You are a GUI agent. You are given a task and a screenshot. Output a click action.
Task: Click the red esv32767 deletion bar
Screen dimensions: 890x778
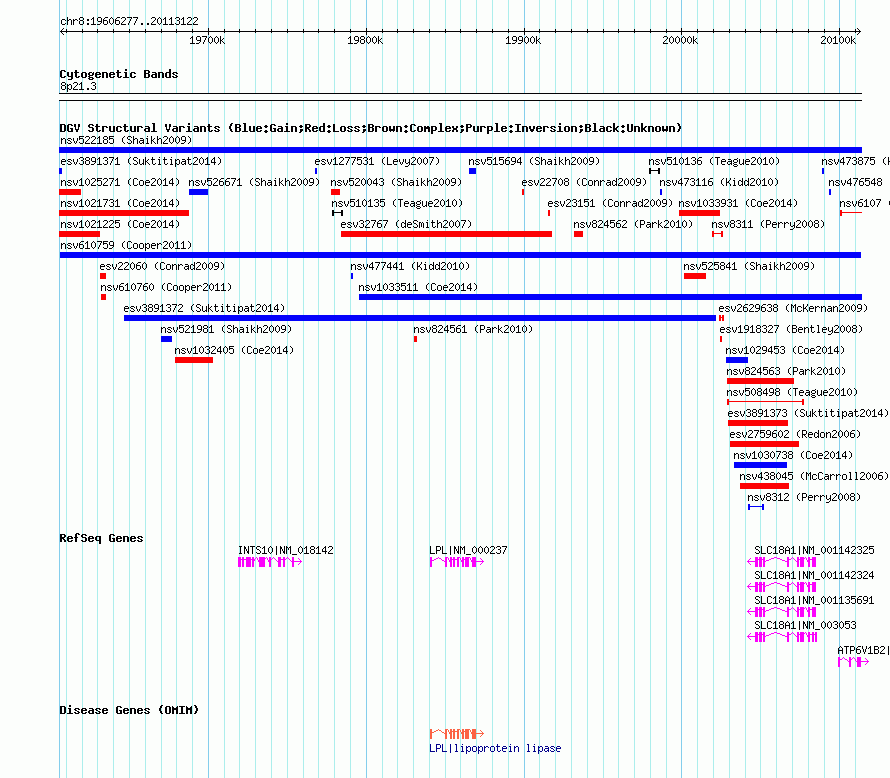pos(446,234)
